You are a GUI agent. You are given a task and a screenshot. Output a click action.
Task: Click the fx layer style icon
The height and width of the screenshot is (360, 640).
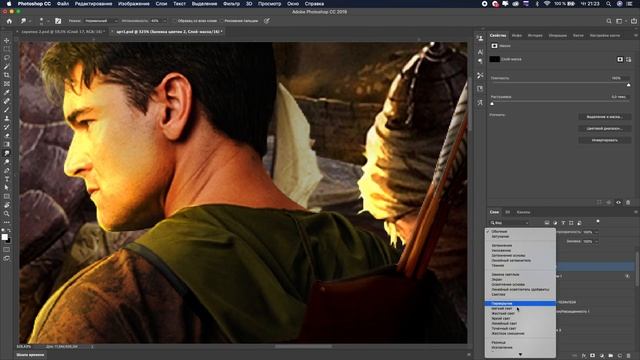[x=584, y=356]
